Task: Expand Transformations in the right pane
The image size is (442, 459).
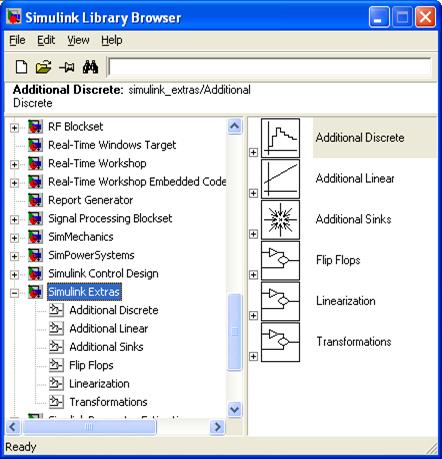Action: 254,356
